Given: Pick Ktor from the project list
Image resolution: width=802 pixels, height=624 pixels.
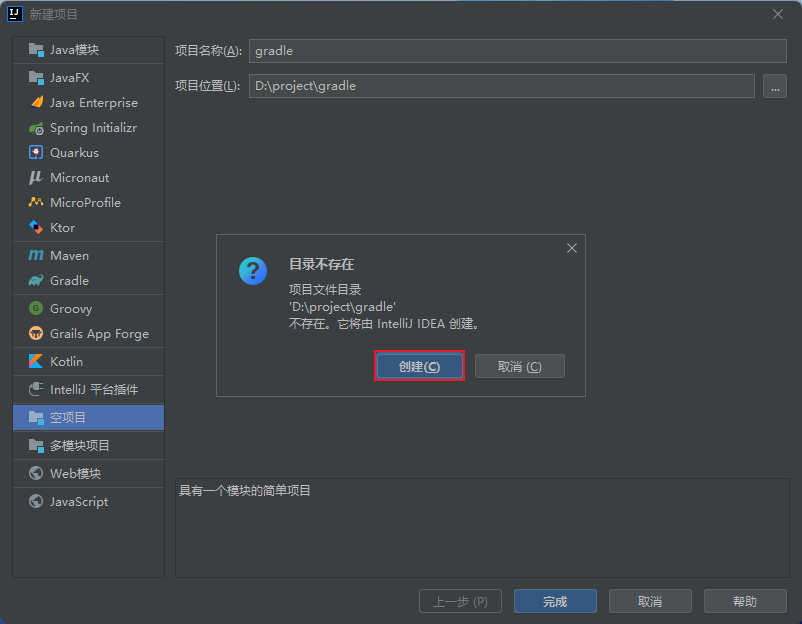Looking at the screenshot, I should click(x=88, y=227).
